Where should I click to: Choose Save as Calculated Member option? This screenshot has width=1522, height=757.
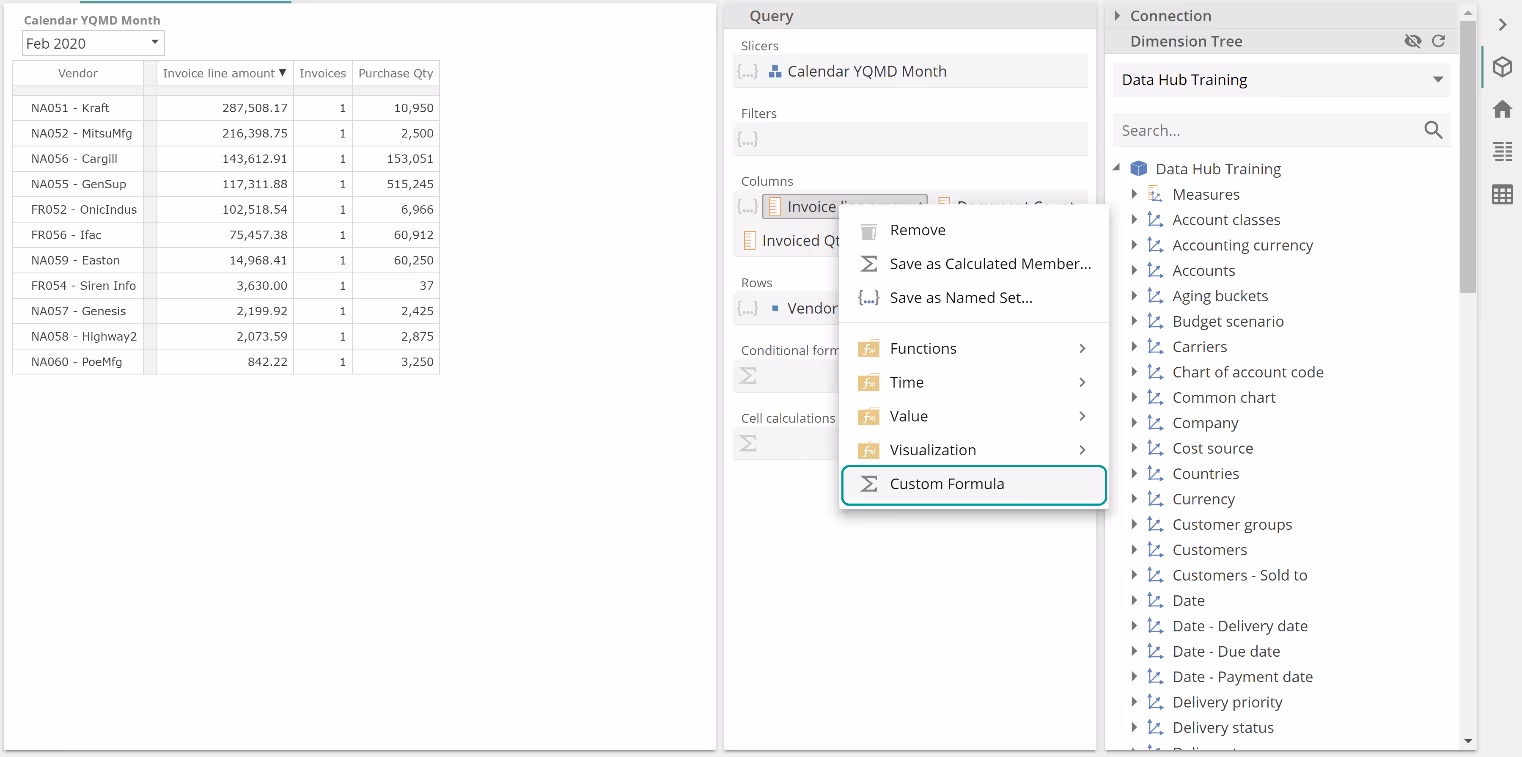click(989, 264)
